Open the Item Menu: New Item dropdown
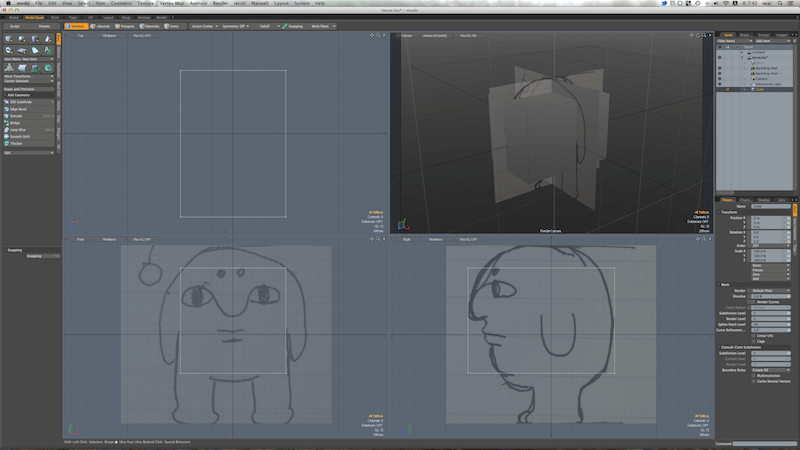This screenshot has height=450, width=800. click(x=29, y=59)
